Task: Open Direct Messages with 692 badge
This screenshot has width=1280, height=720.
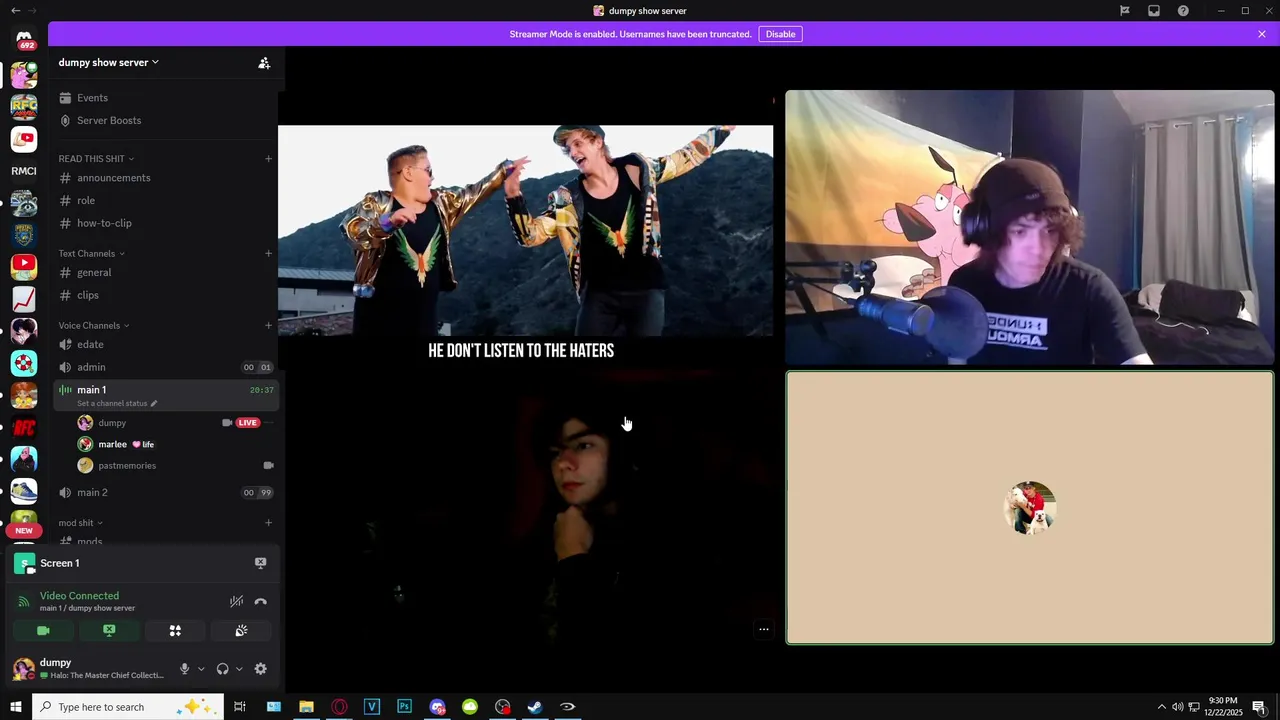Action: coord(24,40)
